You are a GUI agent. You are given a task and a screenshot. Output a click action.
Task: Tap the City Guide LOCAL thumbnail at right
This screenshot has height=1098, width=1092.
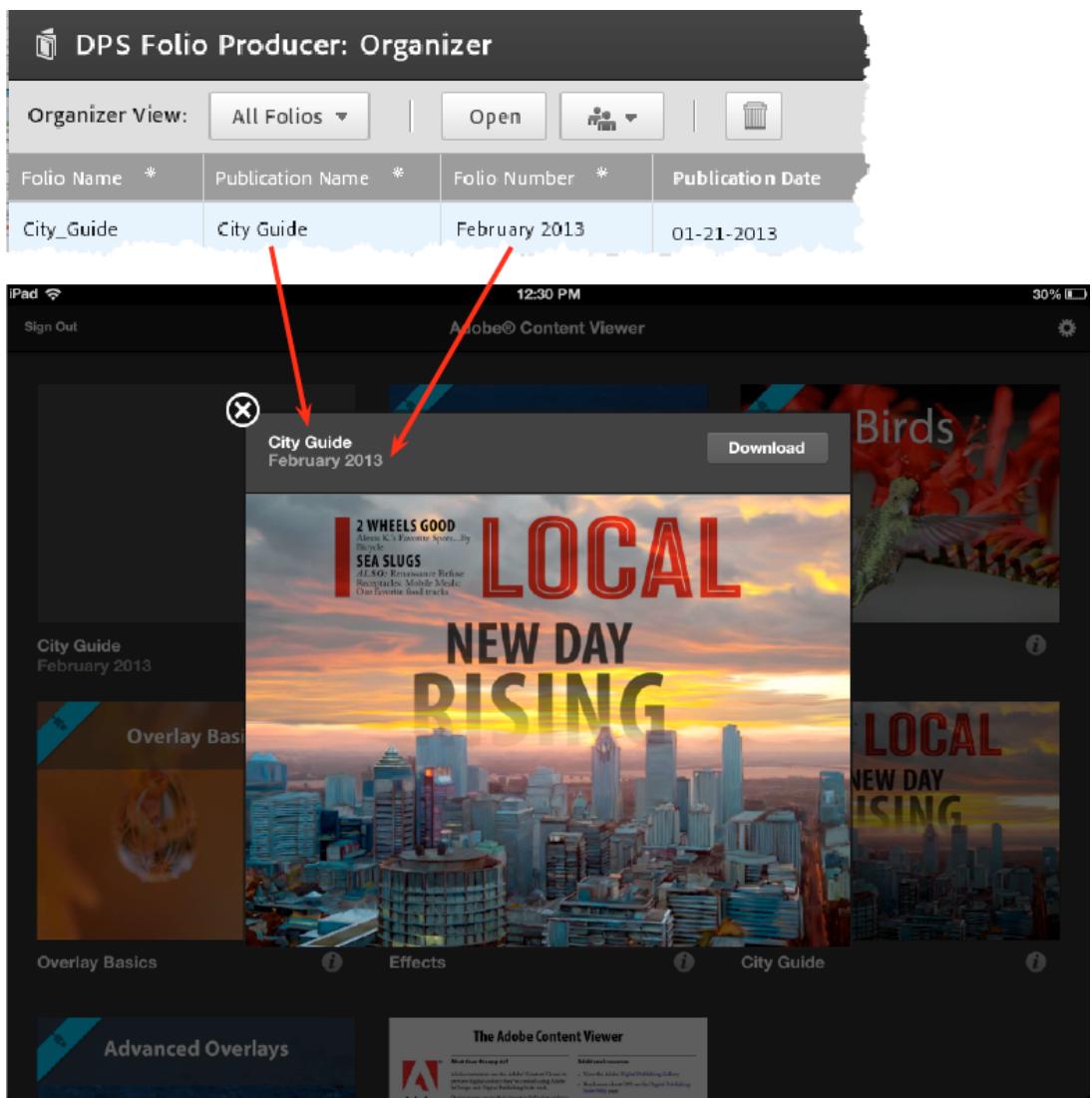coord(954,820)
